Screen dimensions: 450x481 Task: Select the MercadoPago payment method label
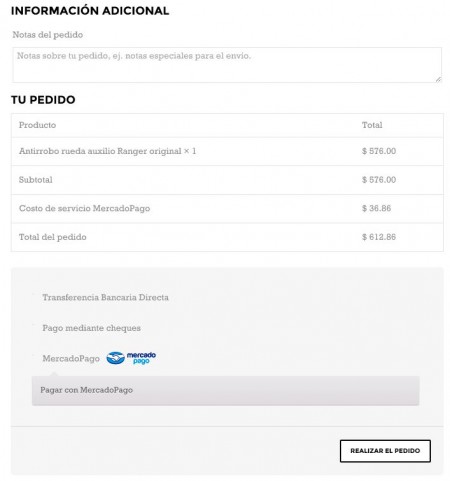click(x=71, y=359)
